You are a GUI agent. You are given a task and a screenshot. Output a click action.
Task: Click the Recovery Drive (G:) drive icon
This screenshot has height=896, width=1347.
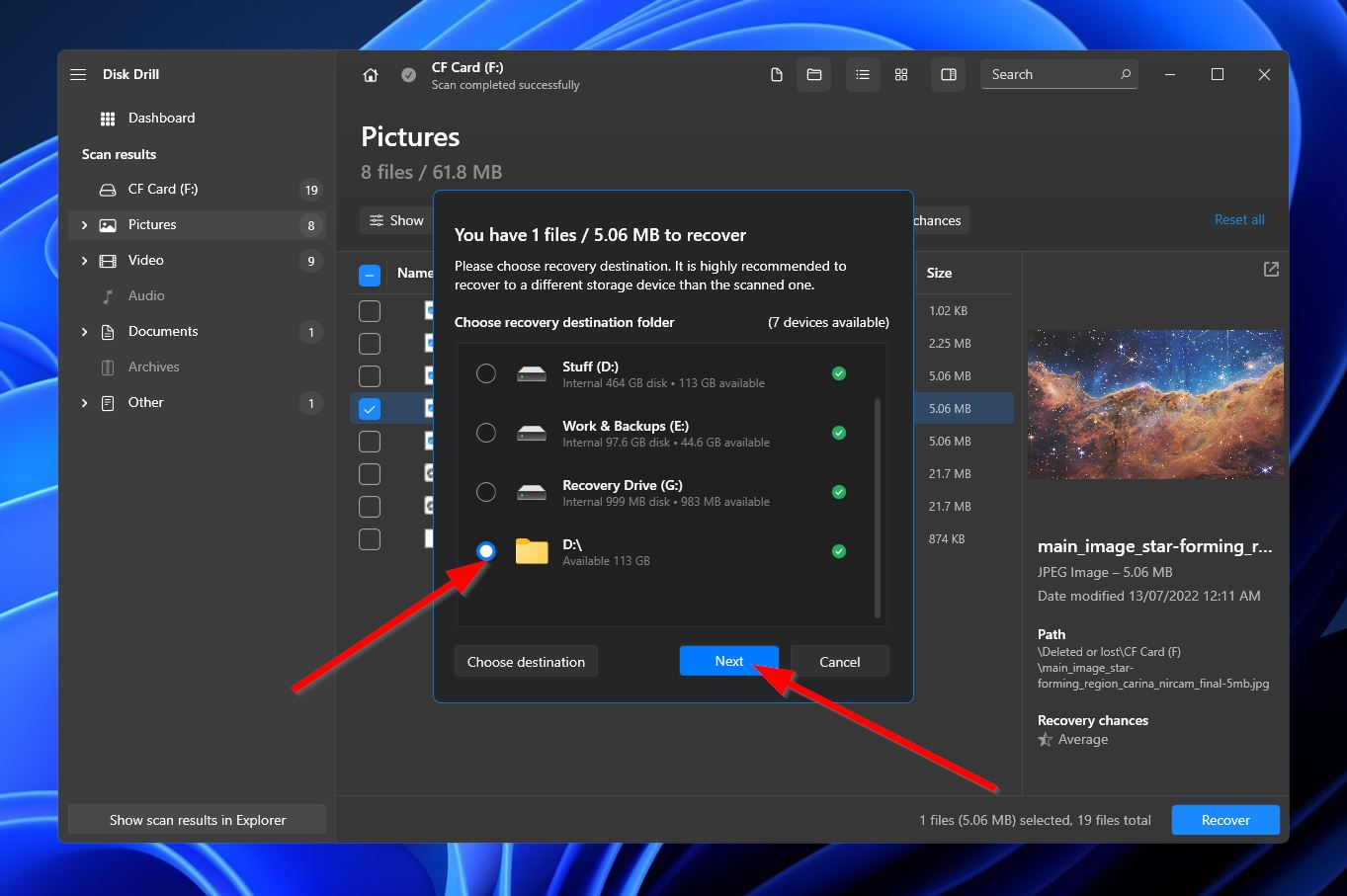click(532, 492)
